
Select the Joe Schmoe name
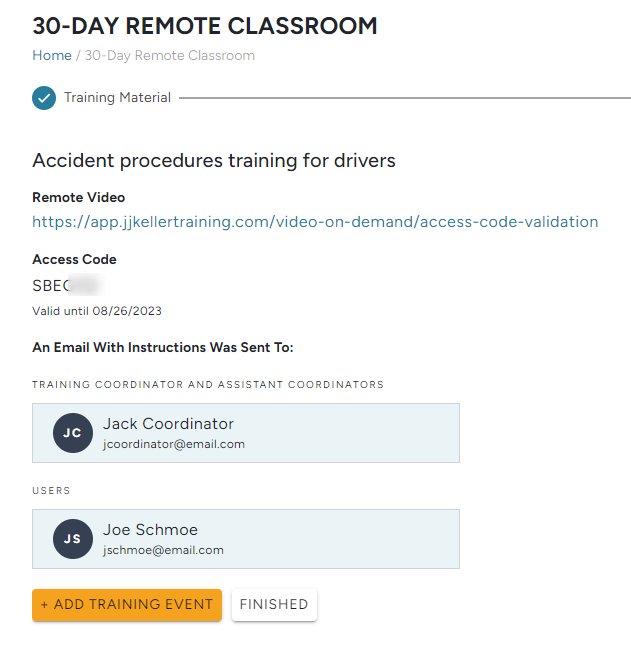(x=152, y=530)
